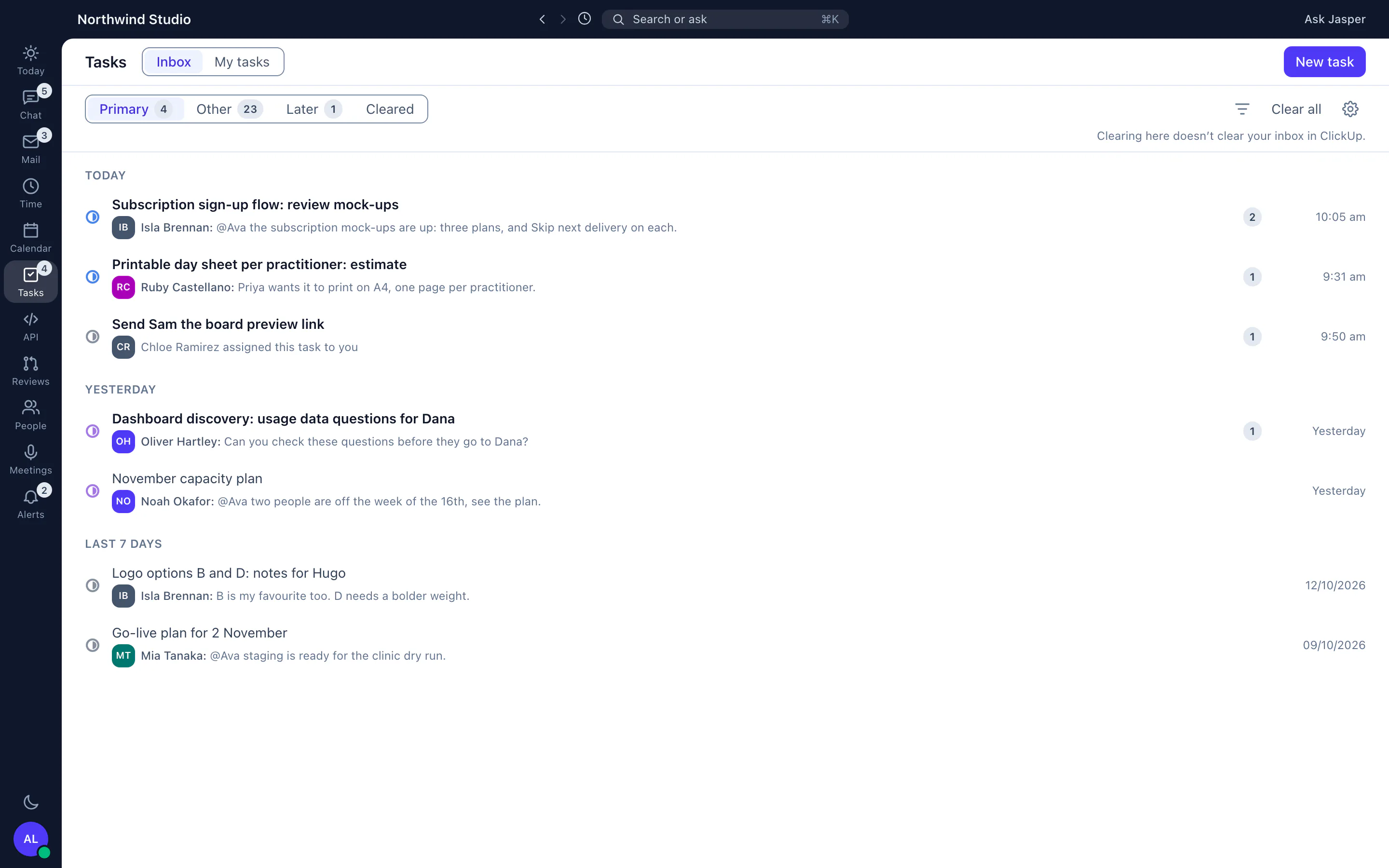The height and width of the screenshot is (868, 1389).
Task: Go forward with the right arrow
Action: pos(563,19)
